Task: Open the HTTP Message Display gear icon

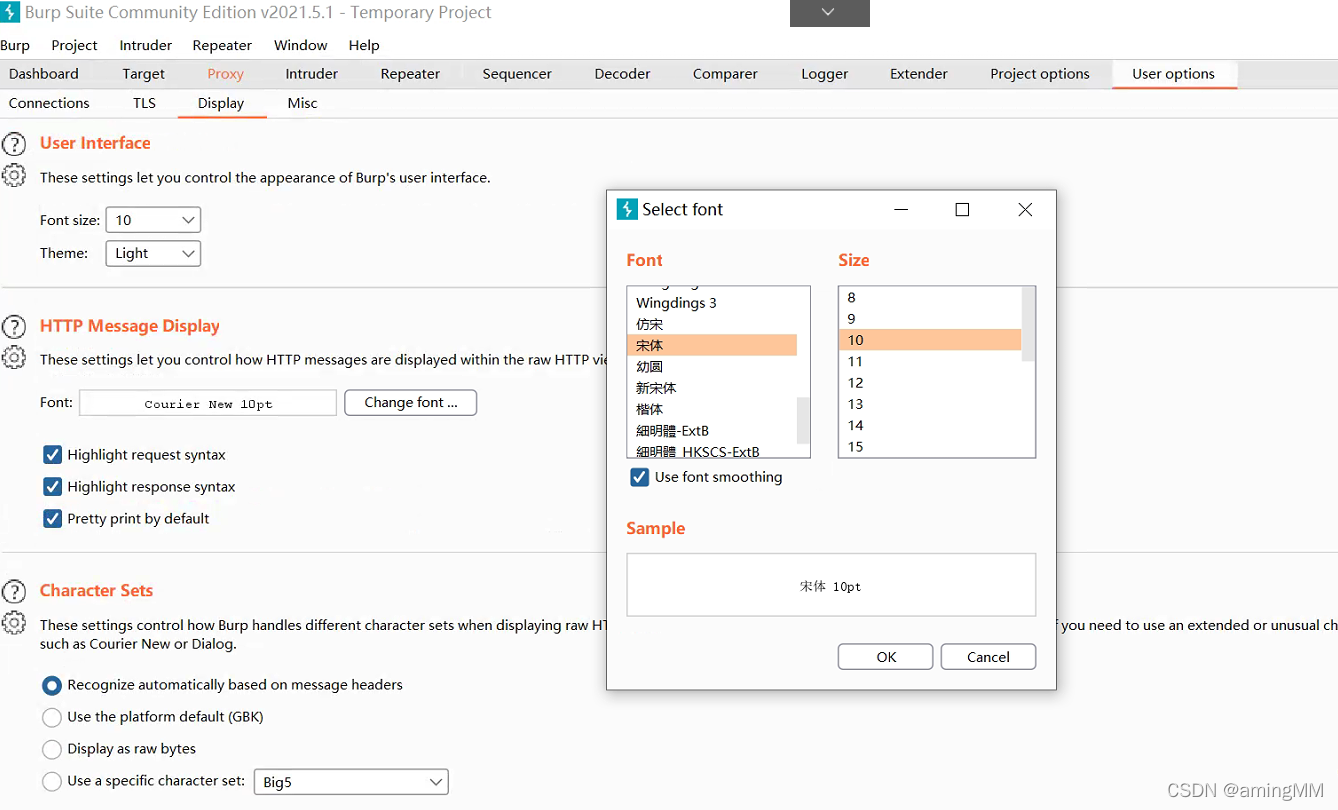Action: click(x=14, y=358)
